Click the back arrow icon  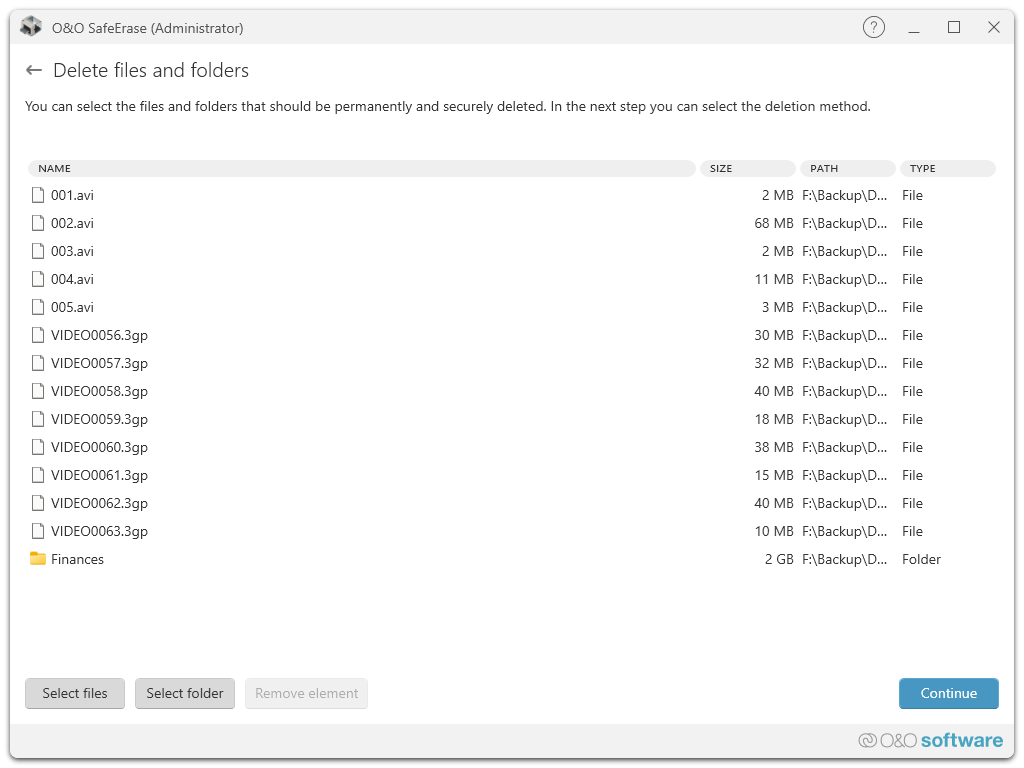coord(34,70)
